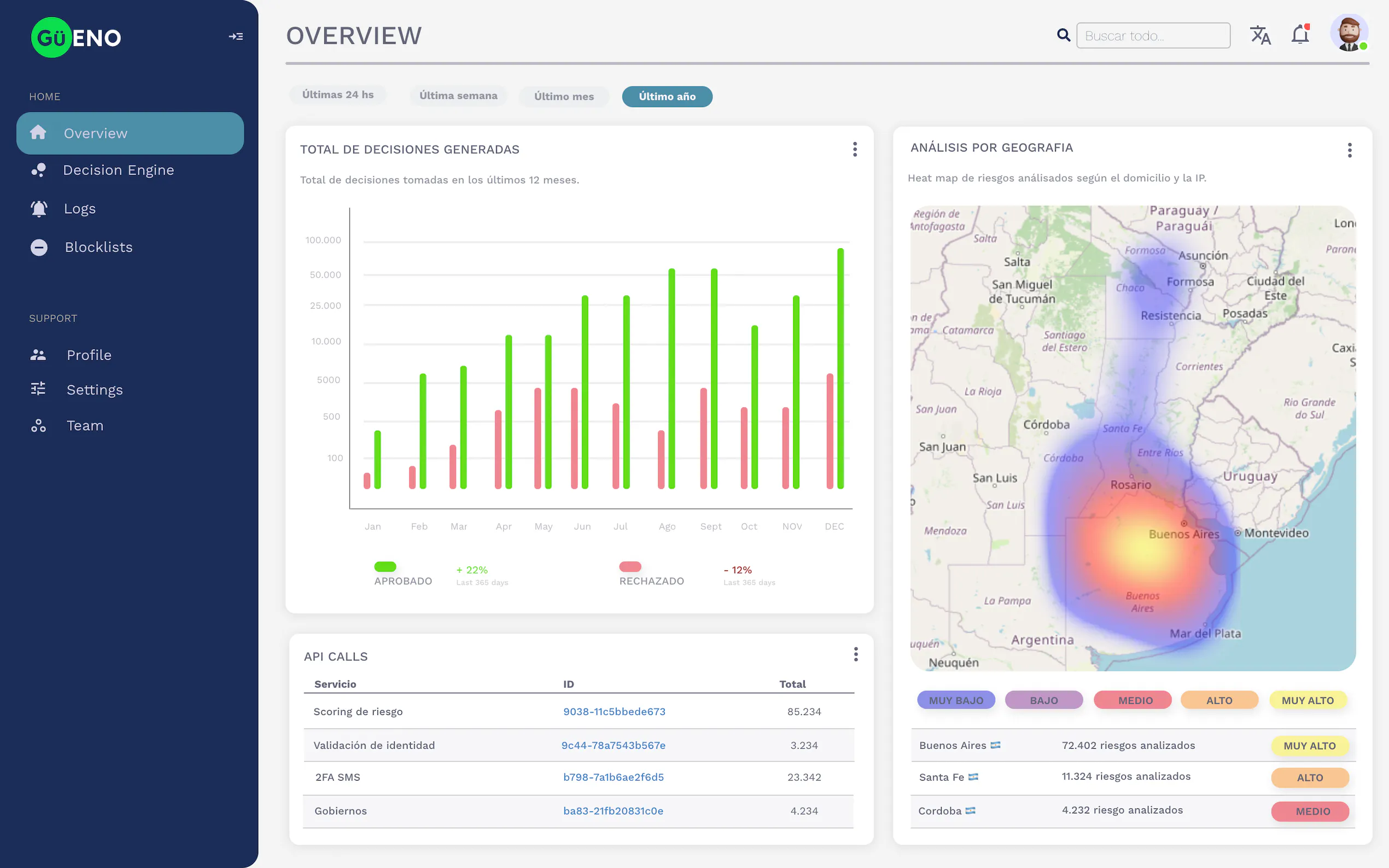The height and width of the screenshot is (868, 1389).
Task: Select the Logs bell icon in sidebar
Action: (38, 208)
